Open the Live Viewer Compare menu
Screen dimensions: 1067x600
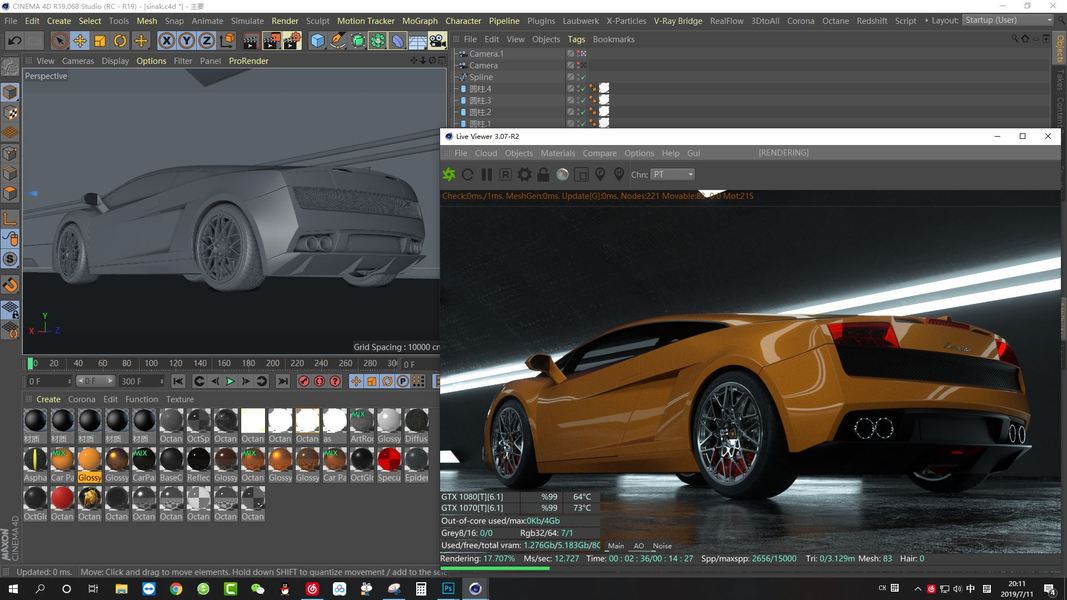coord(600,153)
